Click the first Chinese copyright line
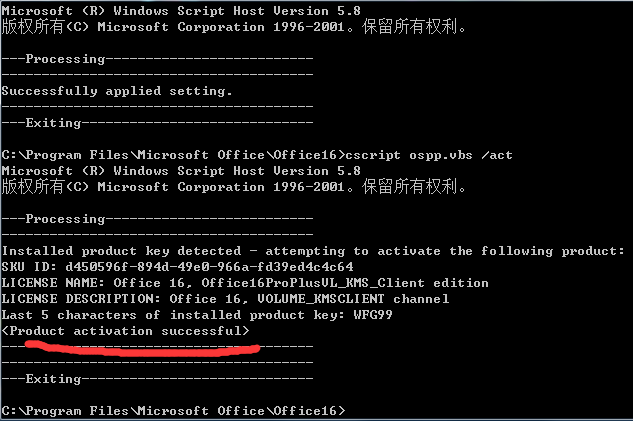This screenshot has width=633, height=421. 234,27
